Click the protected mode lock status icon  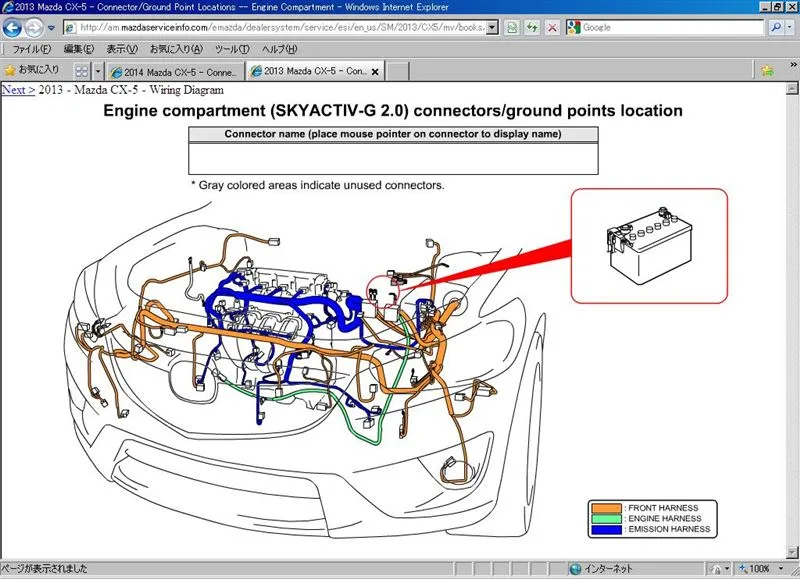coord(715,569)
